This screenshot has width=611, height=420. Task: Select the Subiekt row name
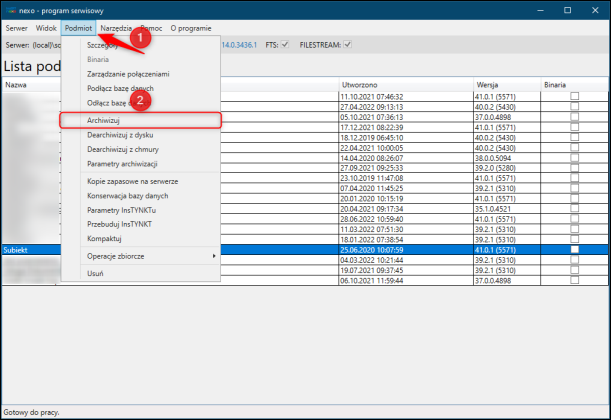click(x=16, y=250)
